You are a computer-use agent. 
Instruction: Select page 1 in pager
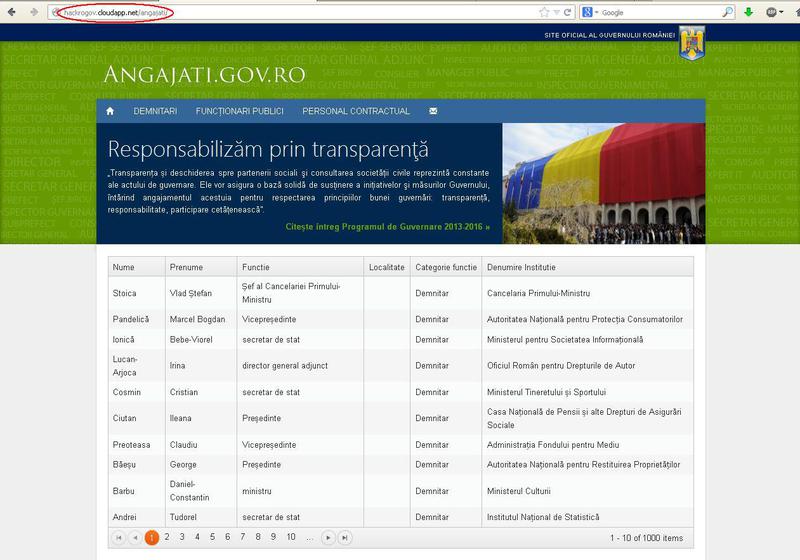pos(152,538)
